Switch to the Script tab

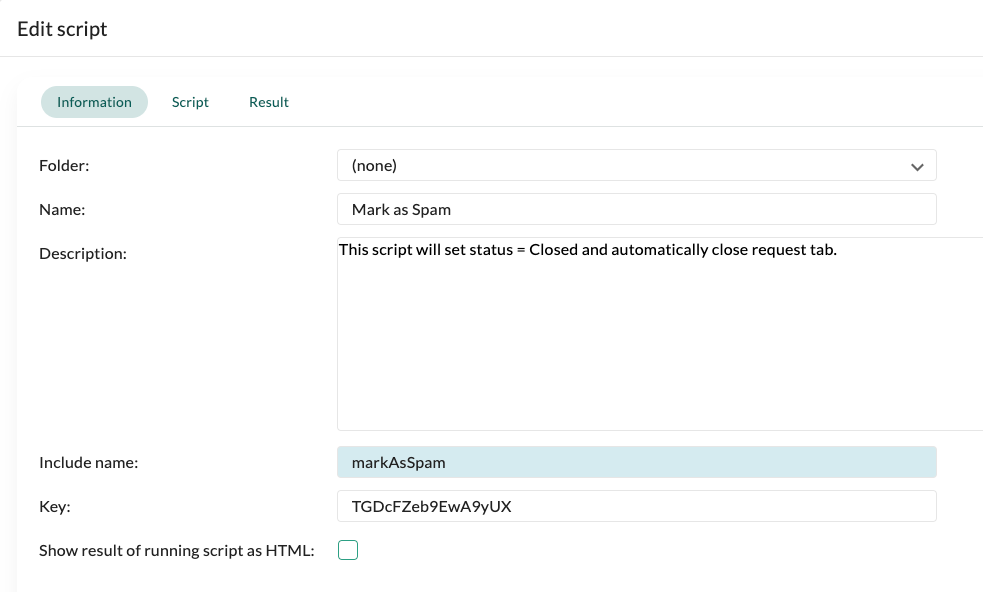point(190,102)
